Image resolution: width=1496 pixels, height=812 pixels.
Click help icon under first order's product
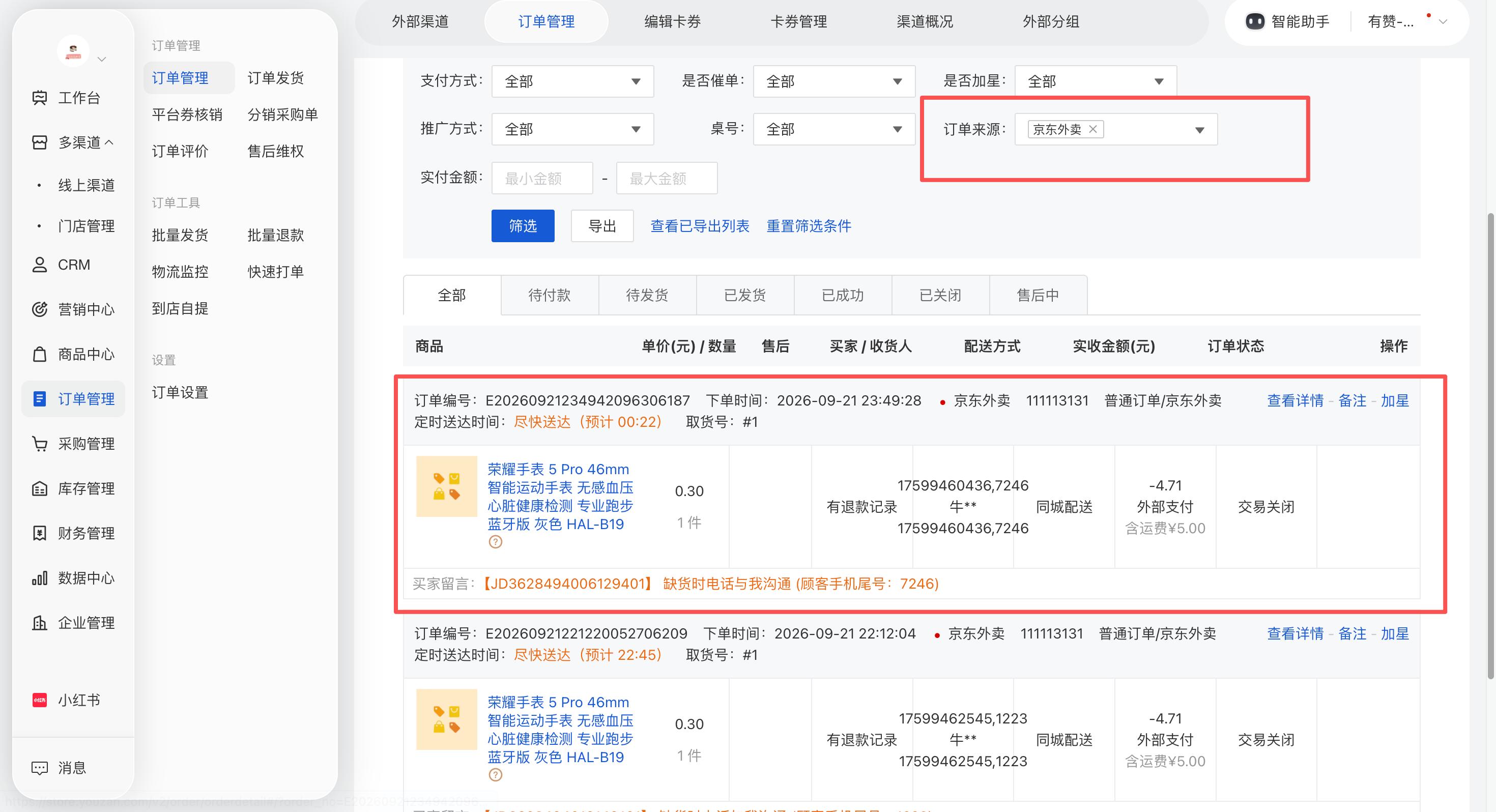[x=496, y=542]
